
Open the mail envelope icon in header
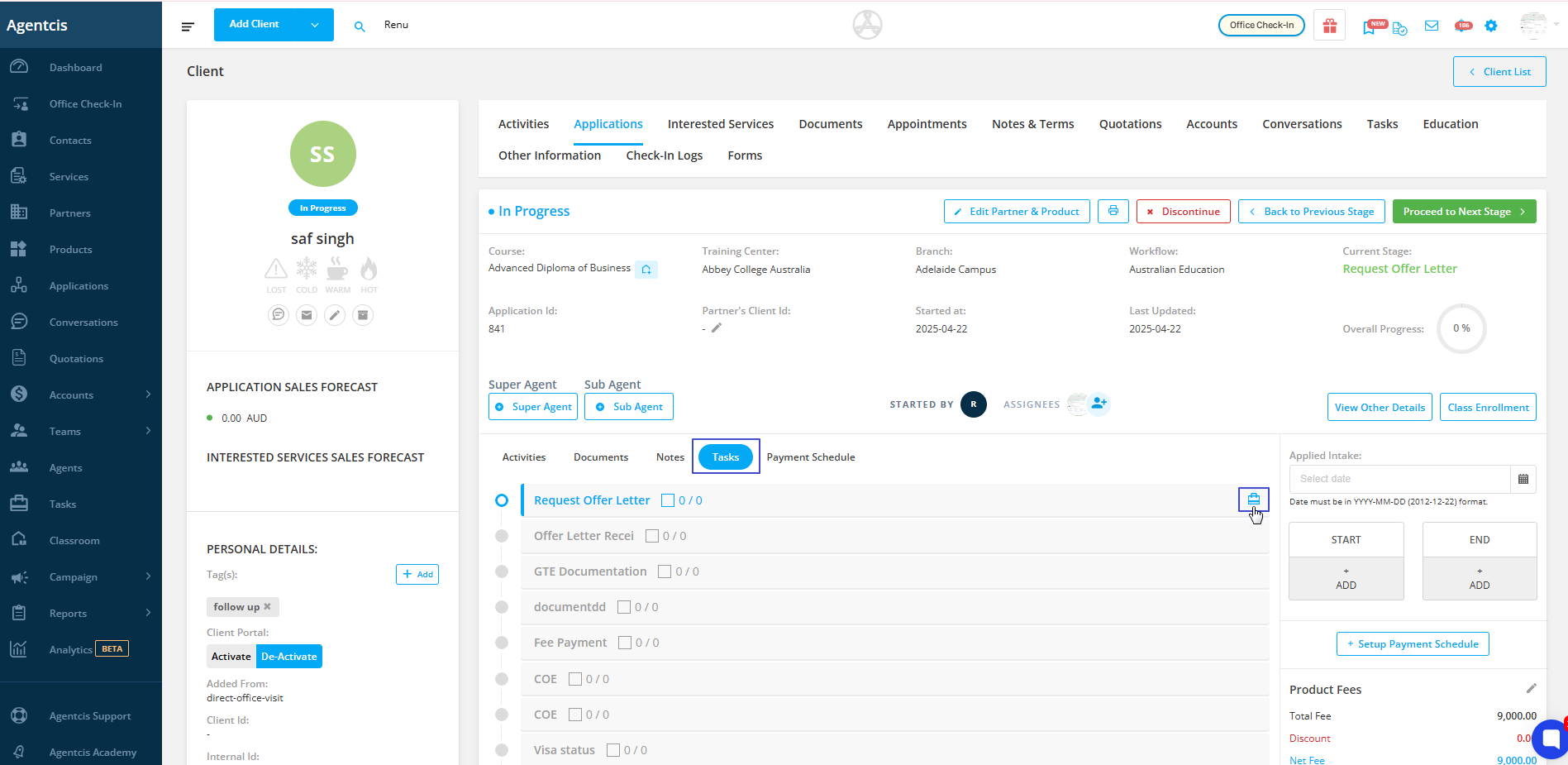pyautogui.click(x=1432, y=26)
